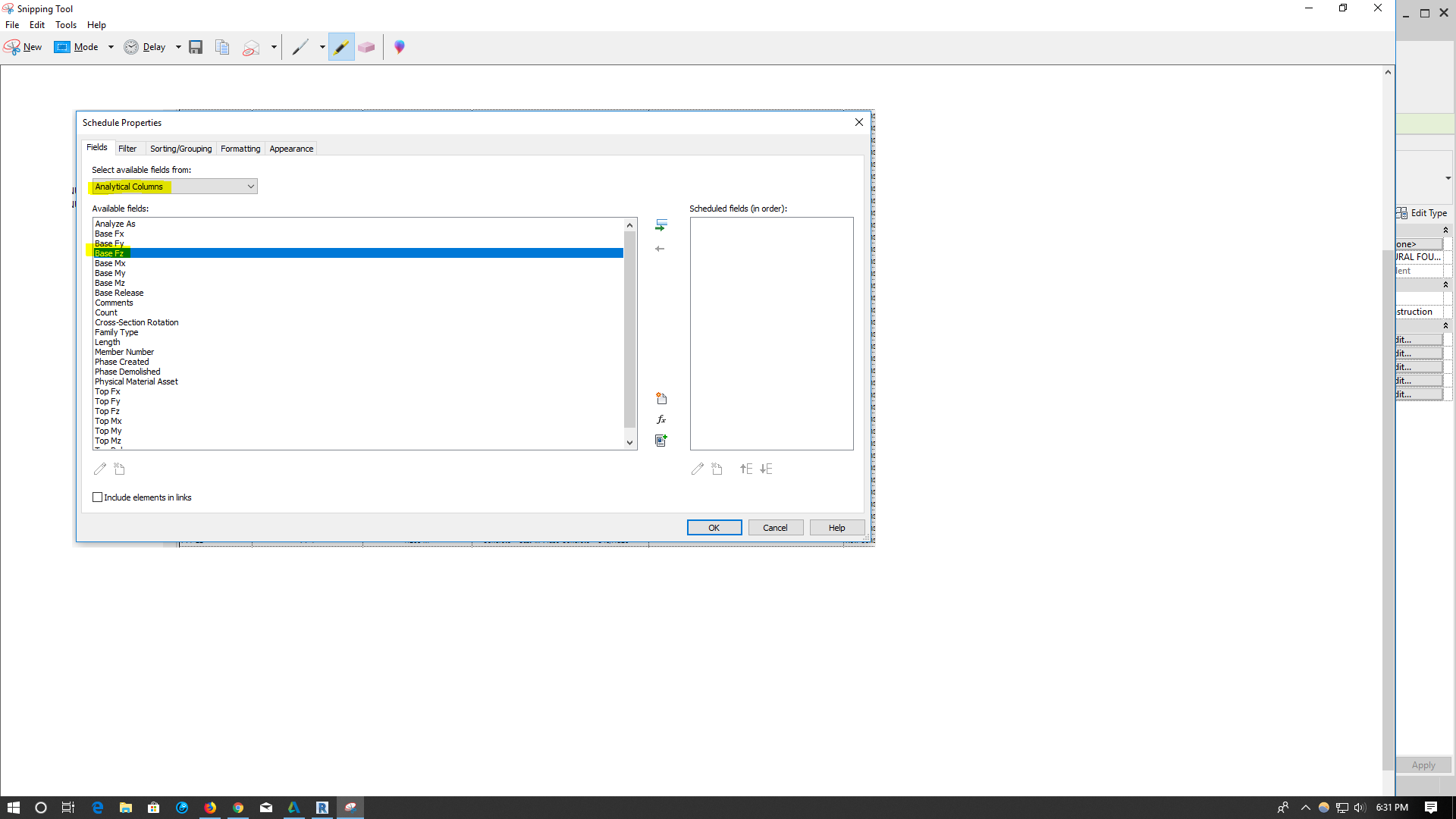Click the edit pencil below available fields
This screenshot has height=819, width=1456.
click(x=99, y=469)
